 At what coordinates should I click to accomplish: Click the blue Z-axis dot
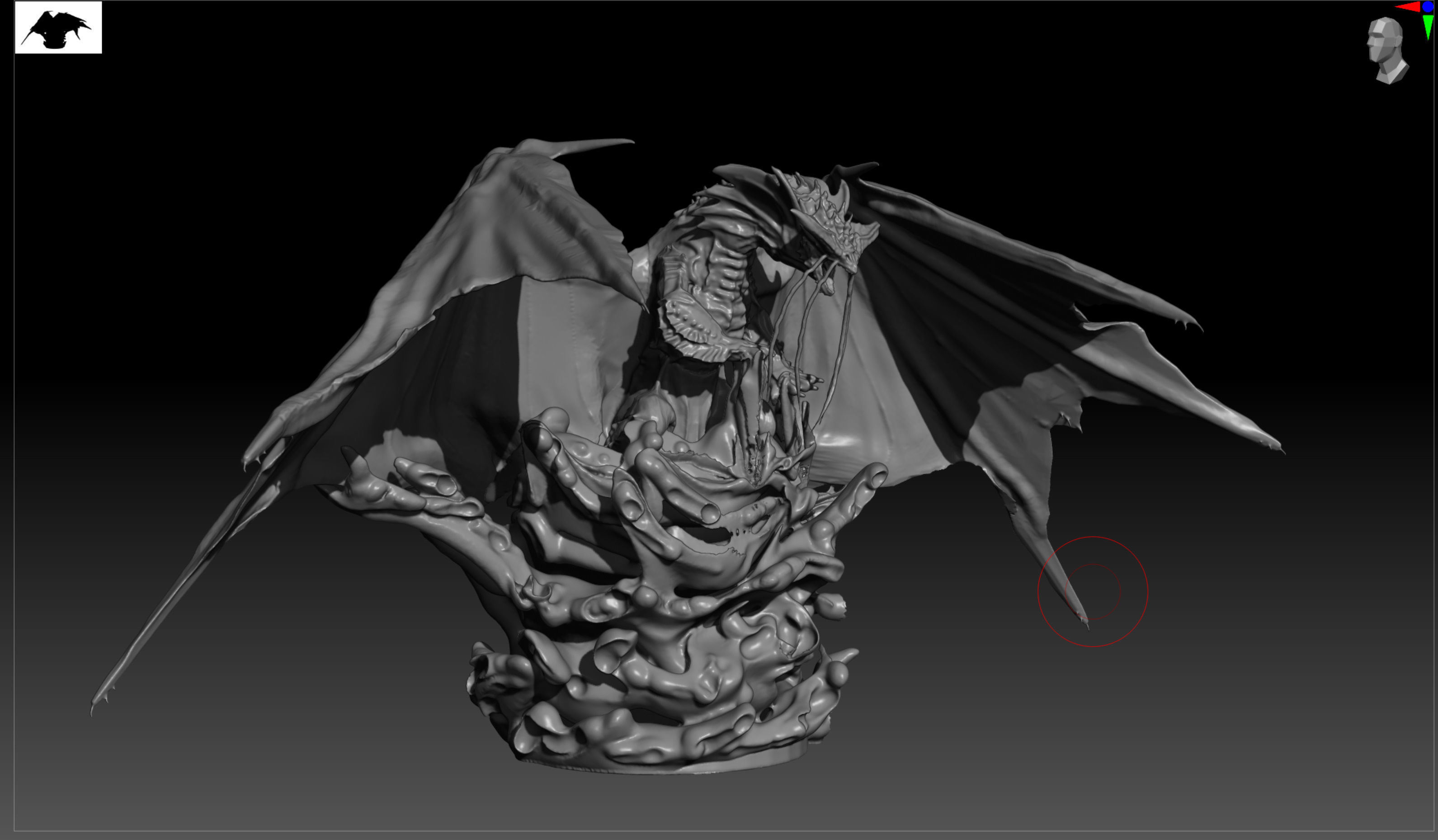(x=1428, y=7)
